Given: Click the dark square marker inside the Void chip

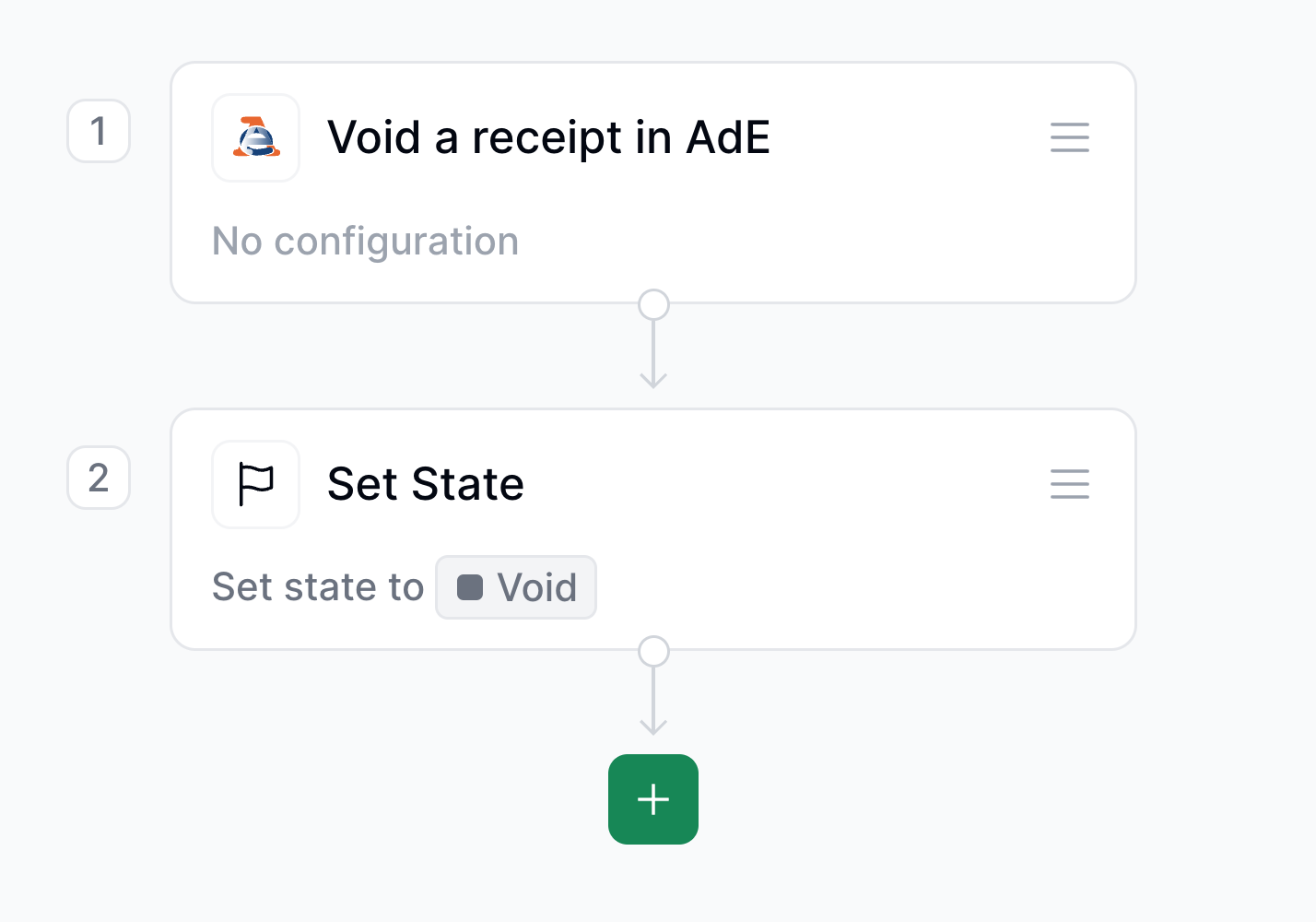Looking at the screenshot, I should pos(472,586).
